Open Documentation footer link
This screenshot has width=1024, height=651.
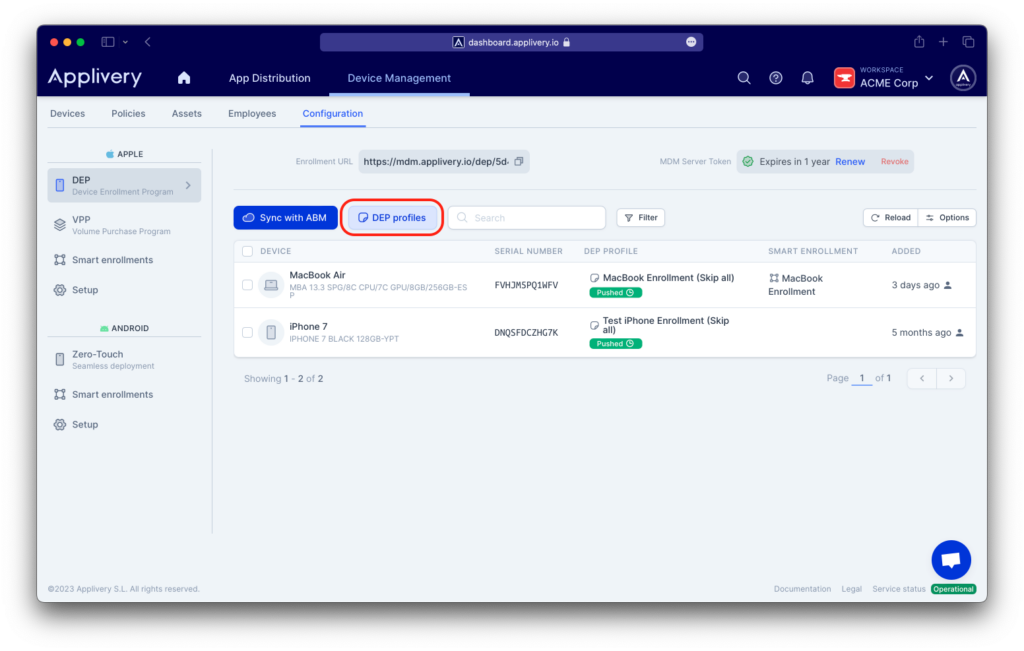pyautogui.click(x=802, y=589)
